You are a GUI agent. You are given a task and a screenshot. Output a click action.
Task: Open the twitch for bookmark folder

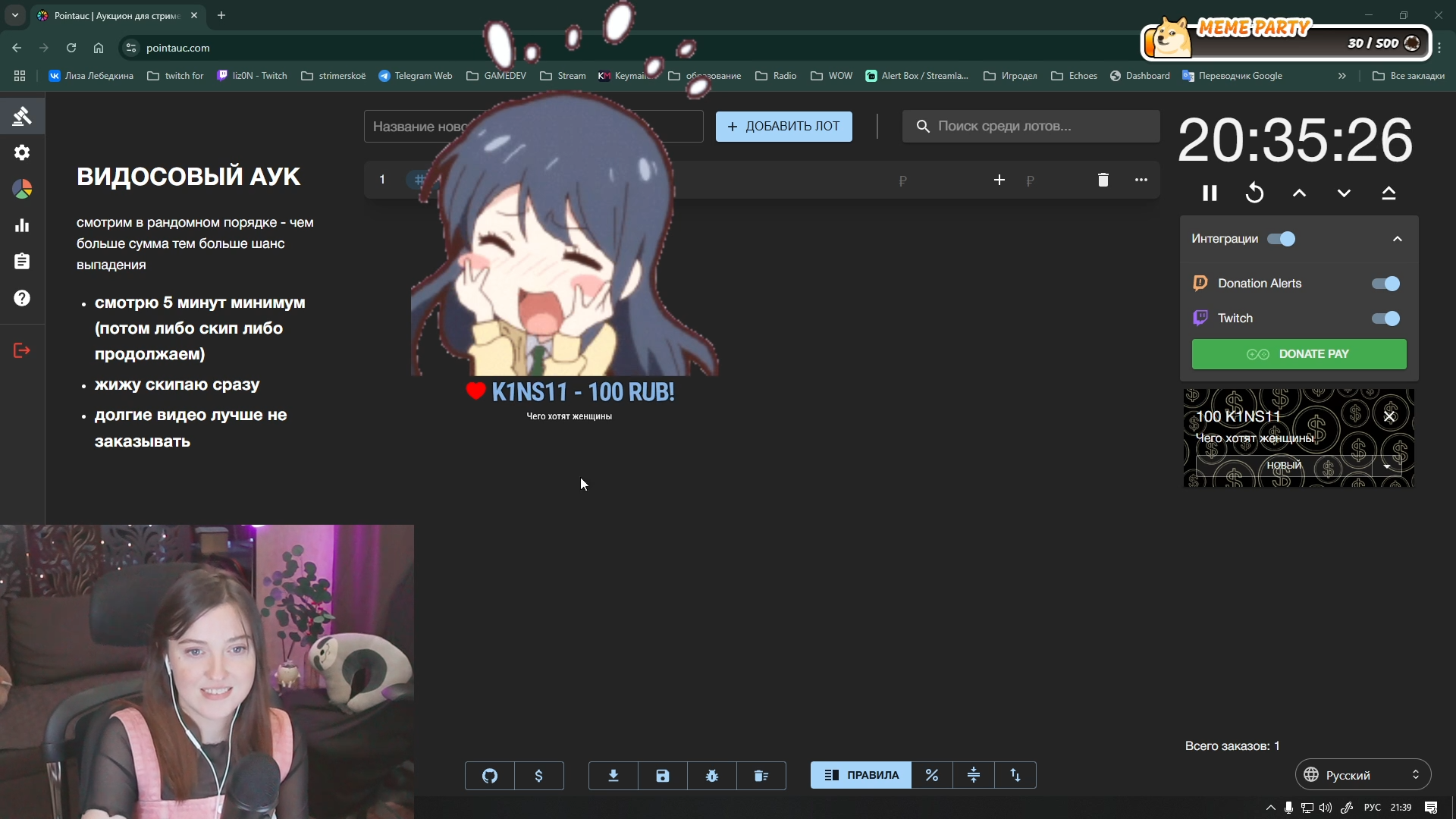tap(175, 76)
